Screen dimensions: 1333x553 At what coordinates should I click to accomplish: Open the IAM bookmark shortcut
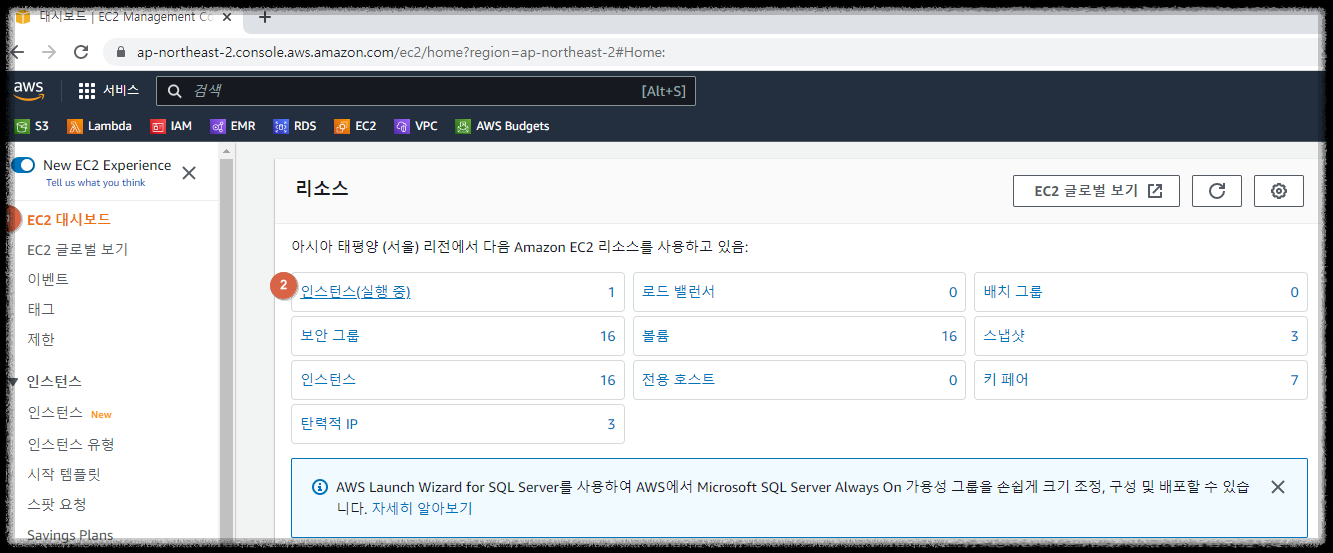pyautogui.click(x=171, y=126)
